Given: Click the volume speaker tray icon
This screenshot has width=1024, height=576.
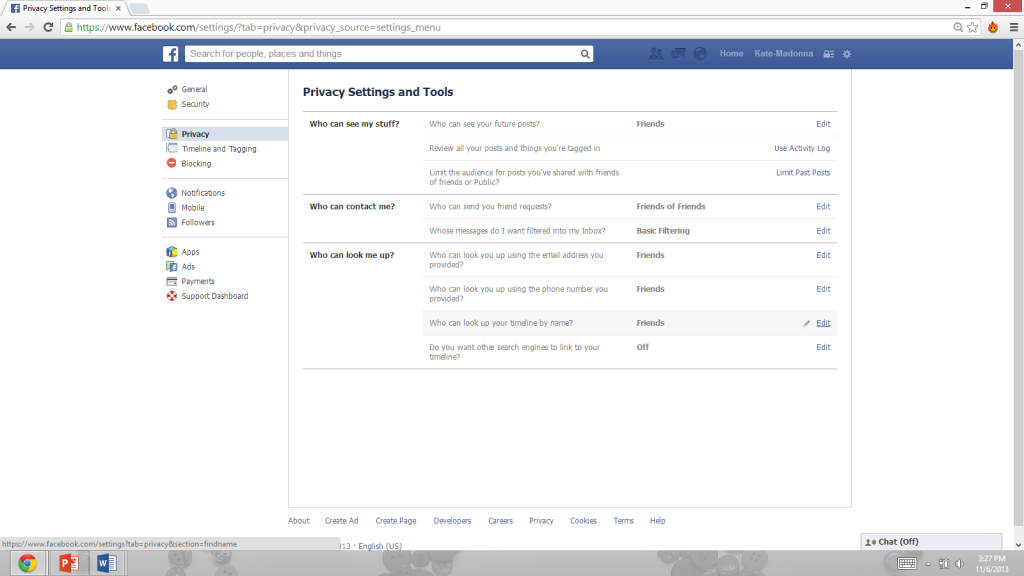Looking at the screenshot, I should coord(959,564).
